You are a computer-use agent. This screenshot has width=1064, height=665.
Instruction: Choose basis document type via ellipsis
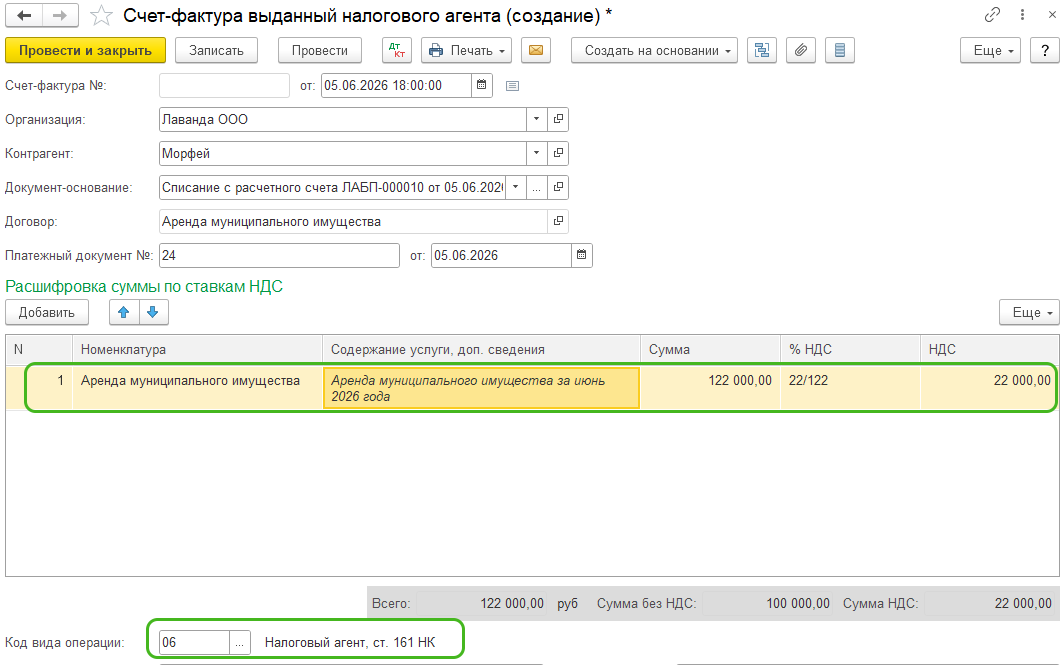(x=536, y=187)
